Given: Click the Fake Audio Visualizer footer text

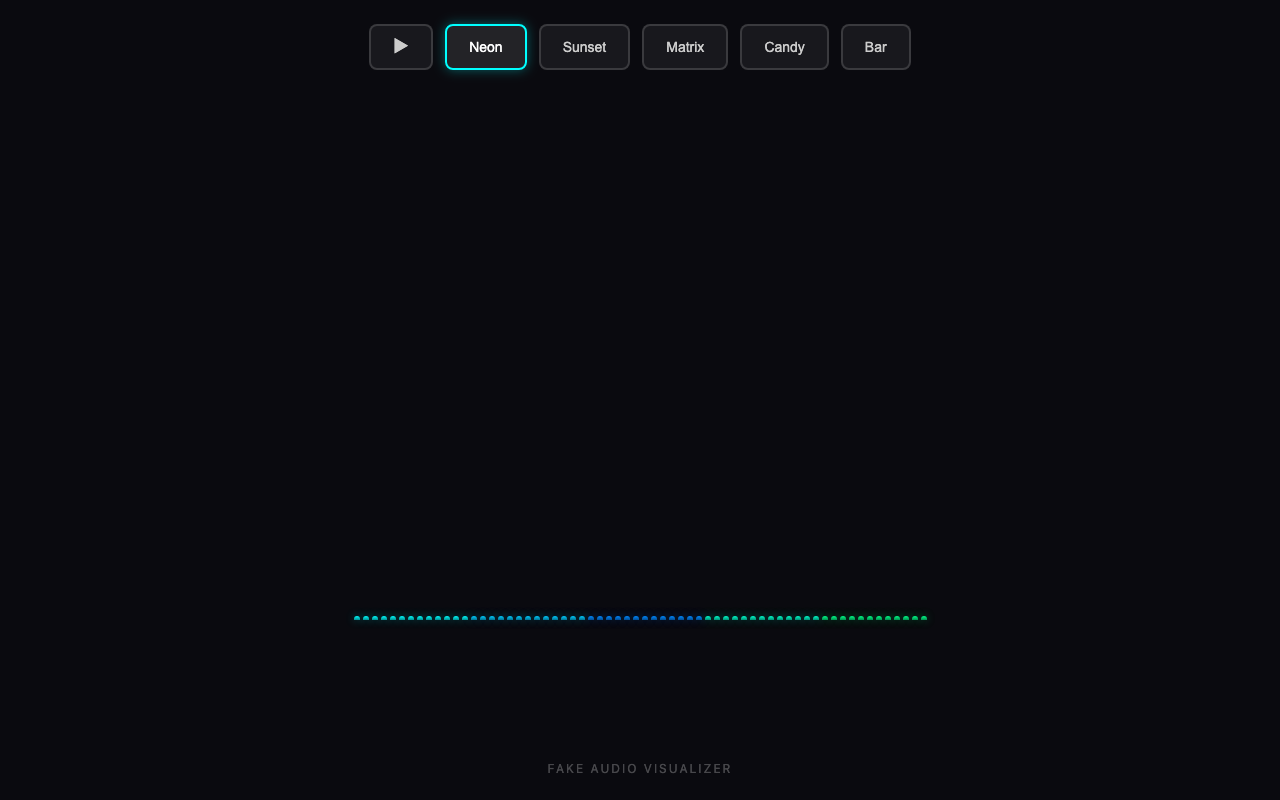Looking at the screenshot, I should click(640, 769).
